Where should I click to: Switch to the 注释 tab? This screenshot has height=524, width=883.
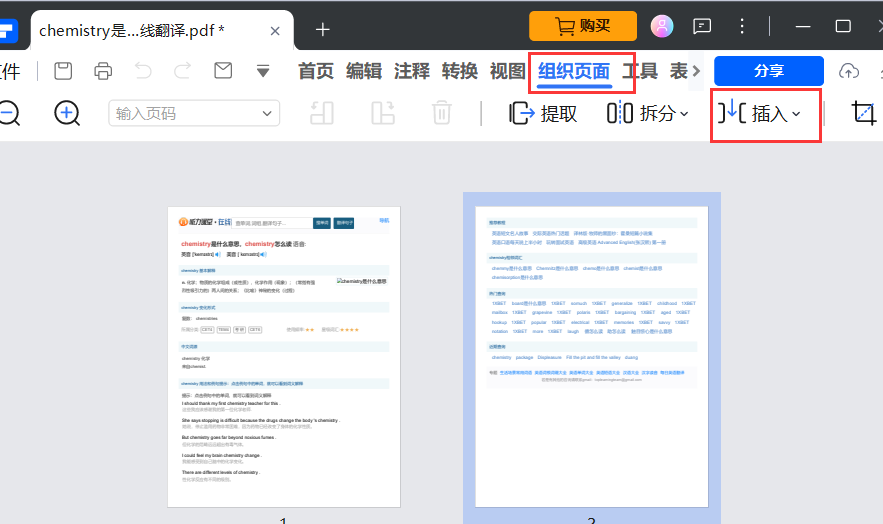412,71
